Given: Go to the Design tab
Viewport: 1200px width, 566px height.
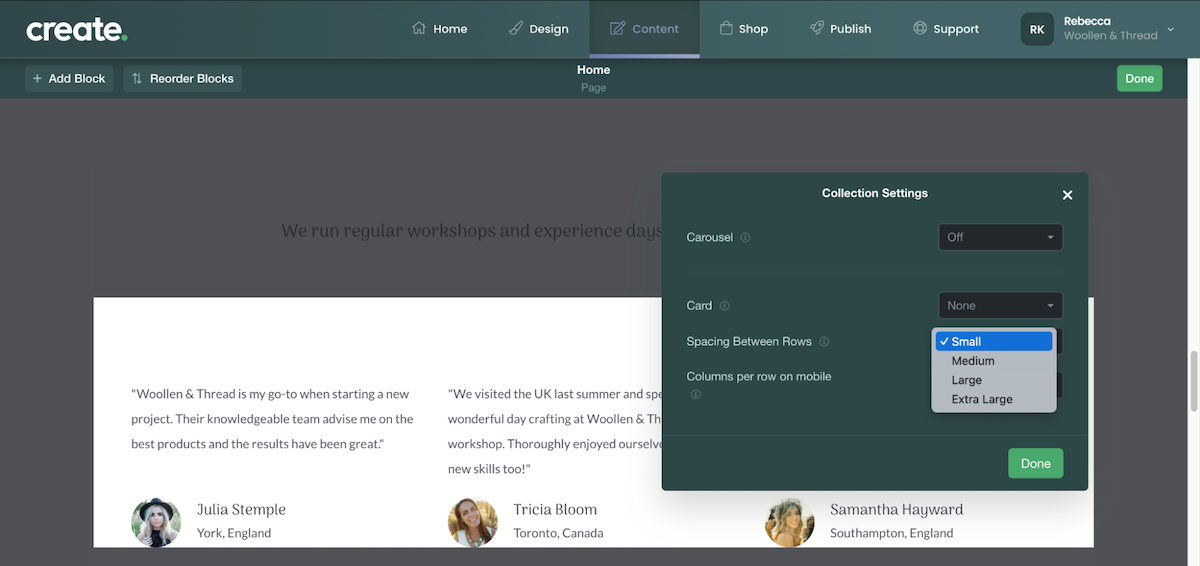Looking at the screenshot, I should 538,29.
